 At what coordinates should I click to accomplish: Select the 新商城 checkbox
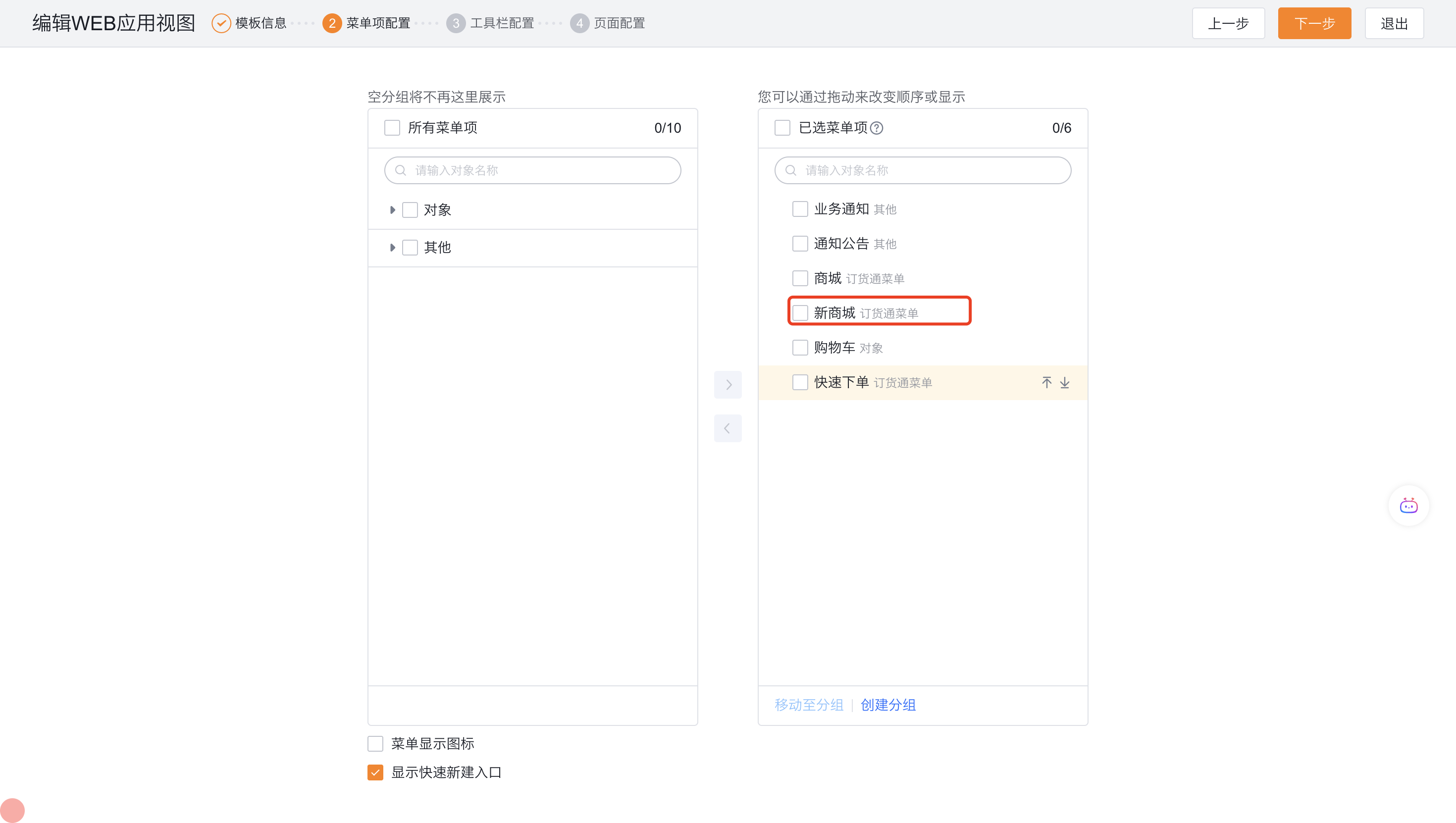800,312
